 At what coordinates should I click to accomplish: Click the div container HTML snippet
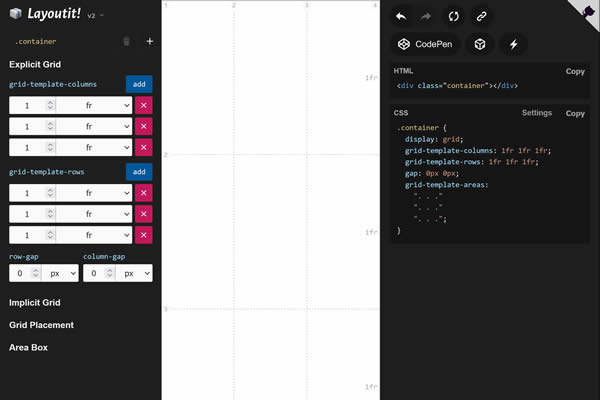tap(457, 86)
